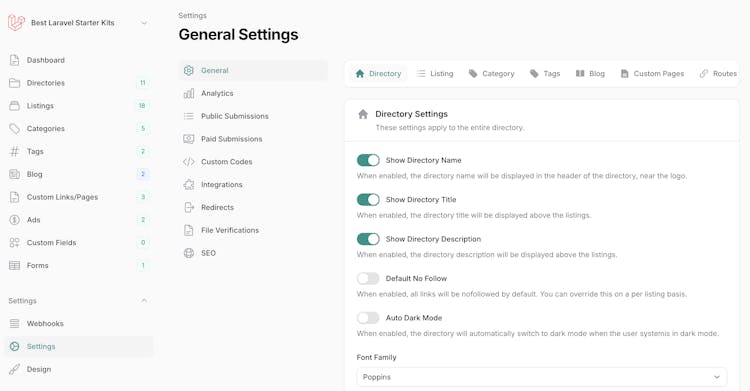The height and width of the screenshot is (391, 750).
Task: Click the General cog icon
Action: point(189,70)
